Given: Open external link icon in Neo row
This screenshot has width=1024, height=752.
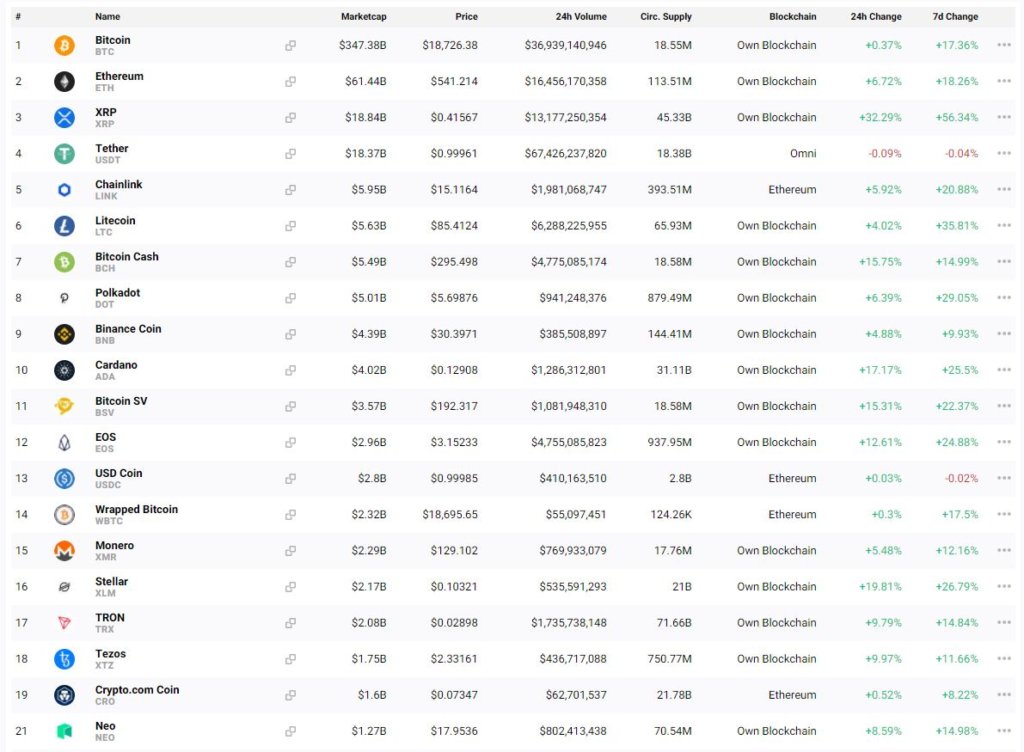Looking at the screenshot, I should 291,731.
